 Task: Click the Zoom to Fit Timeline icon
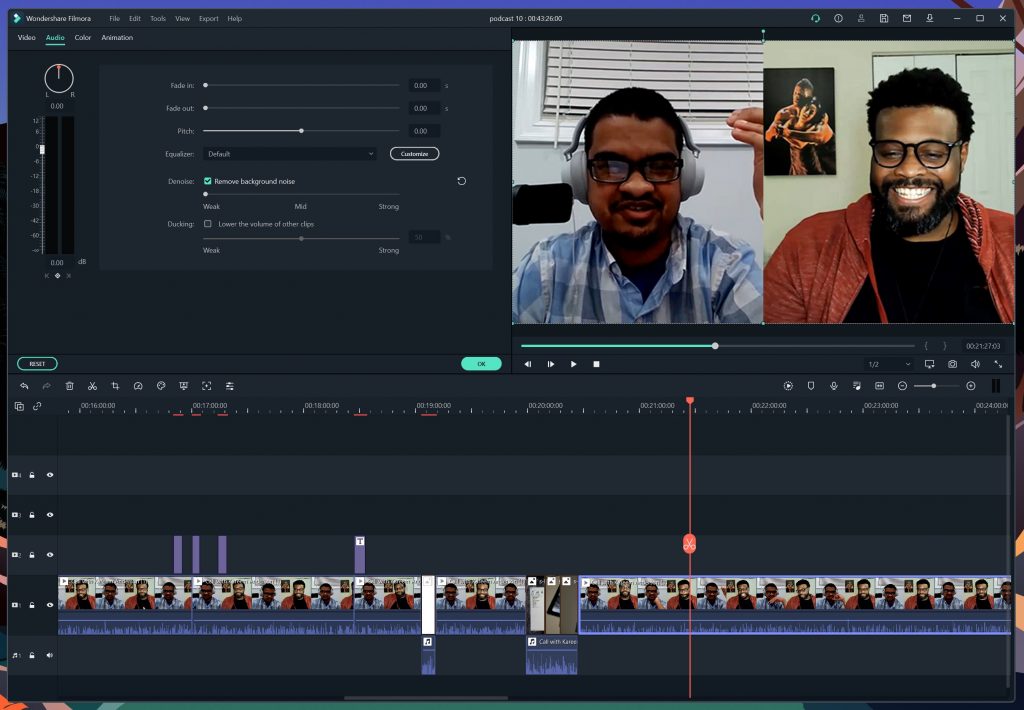tap(880, 386)
